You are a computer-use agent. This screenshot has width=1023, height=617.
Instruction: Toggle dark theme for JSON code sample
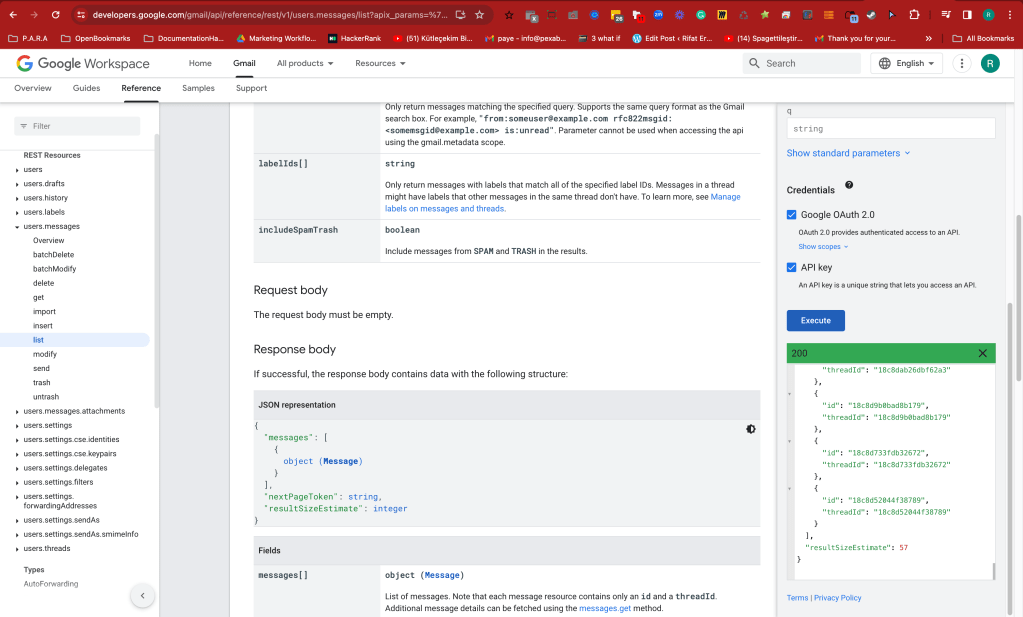[x=751, y=429]
